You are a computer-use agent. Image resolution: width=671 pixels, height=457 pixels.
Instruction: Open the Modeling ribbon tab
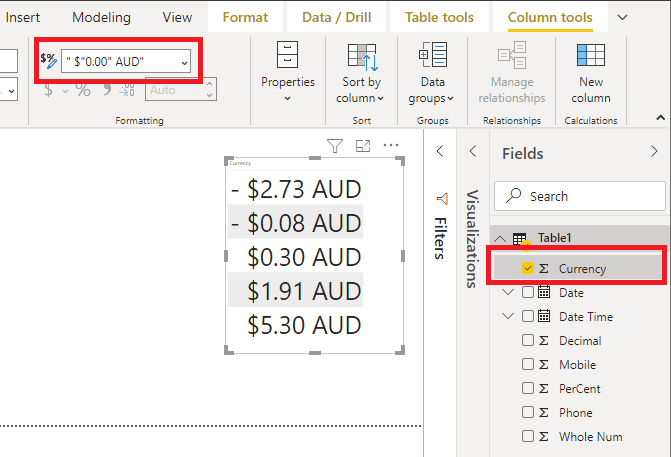(x=101, y=17)
